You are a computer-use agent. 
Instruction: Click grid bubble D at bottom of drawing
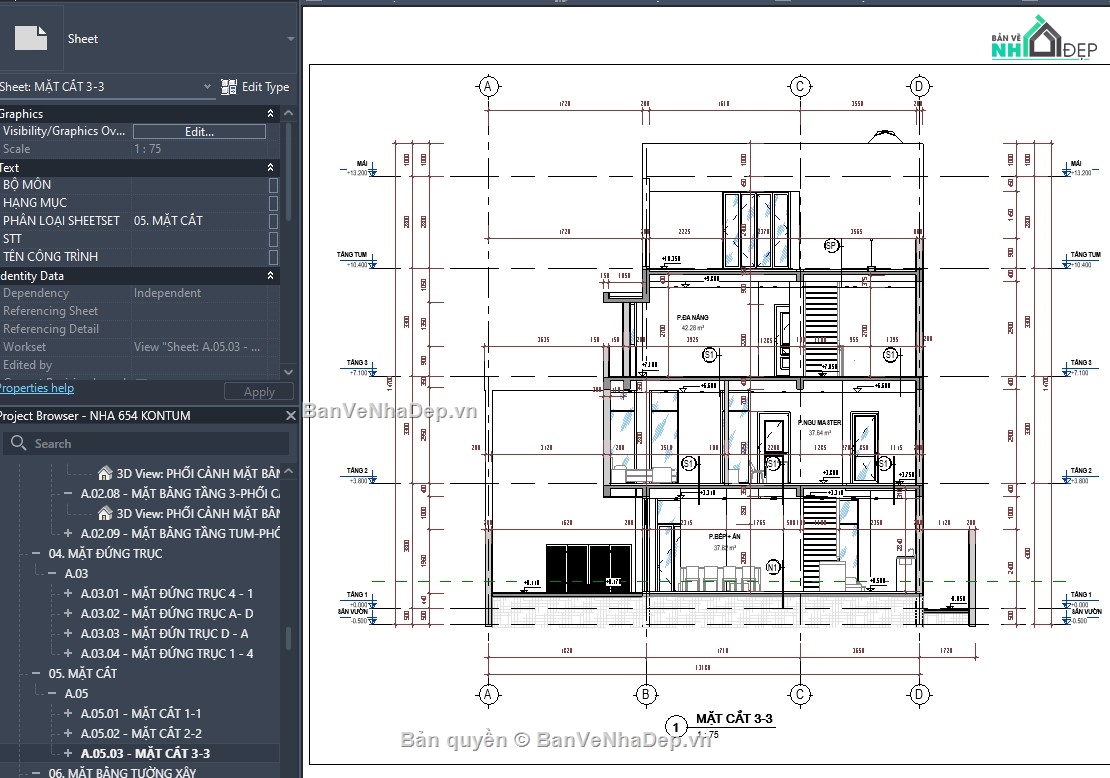[x=919, y=694]
